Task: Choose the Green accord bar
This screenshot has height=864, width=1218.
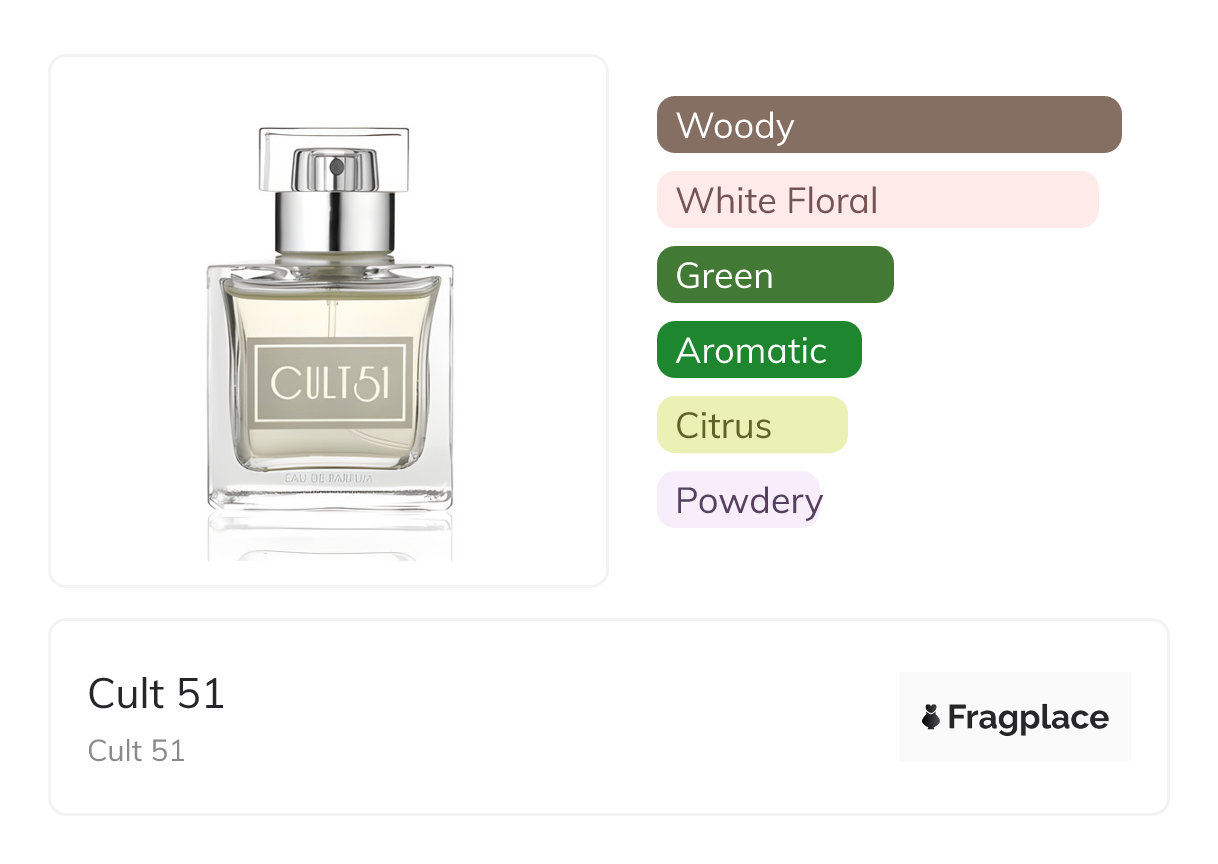Action: coord(774,275)
